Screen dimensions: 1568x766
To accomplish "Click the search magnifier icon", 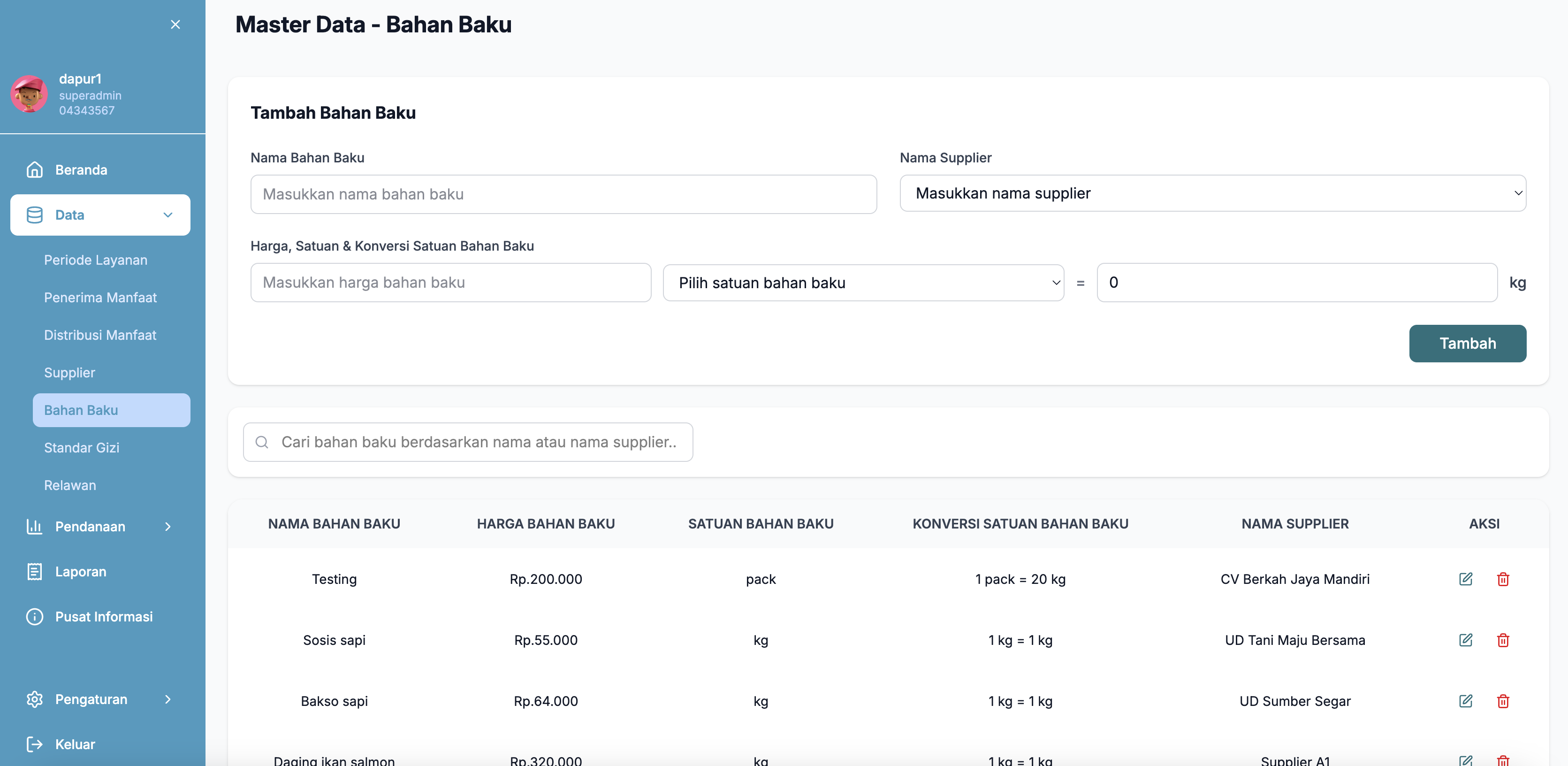I will 262,442.
